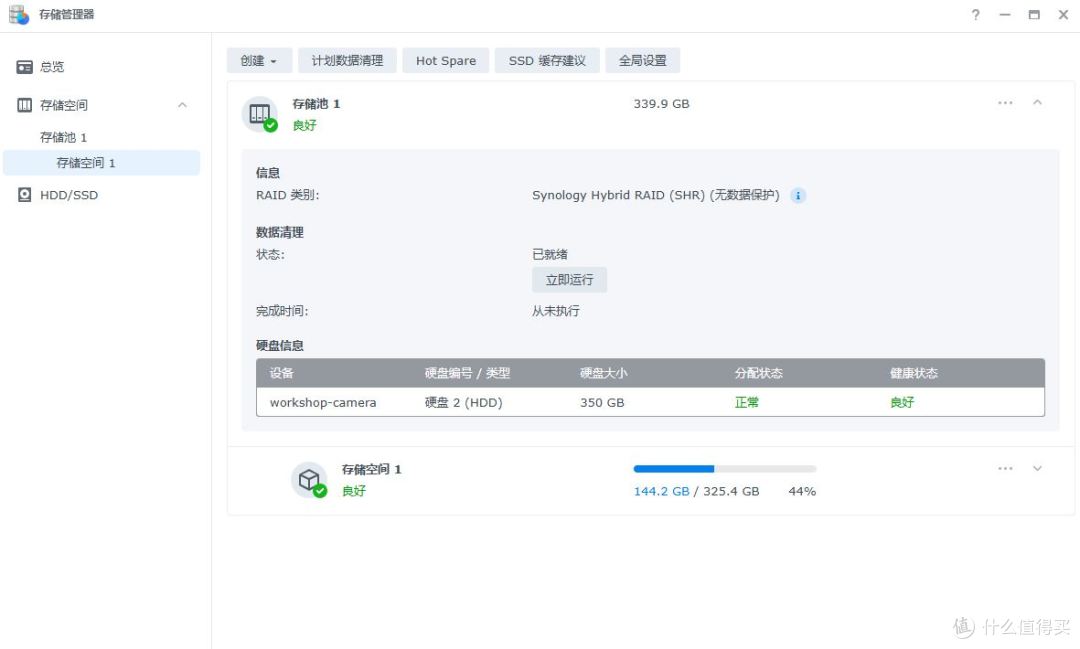Select the workshop-camera device cell
This screenshot has width=1080, height=649.
(x=323, y=402)
